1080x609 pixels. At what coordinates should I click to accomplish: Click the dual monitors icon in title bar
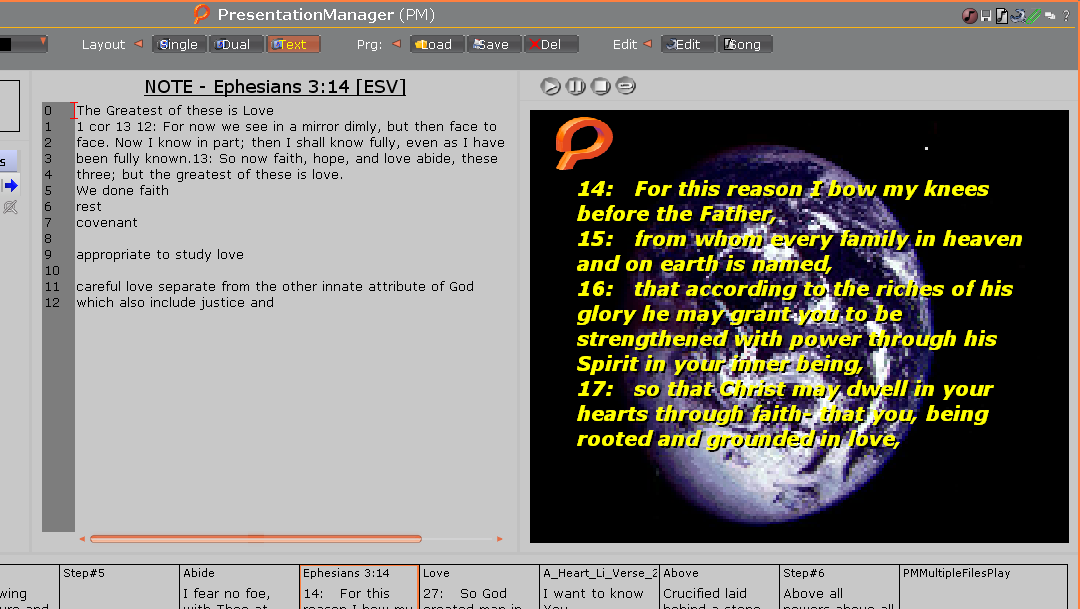[1050, 15]
